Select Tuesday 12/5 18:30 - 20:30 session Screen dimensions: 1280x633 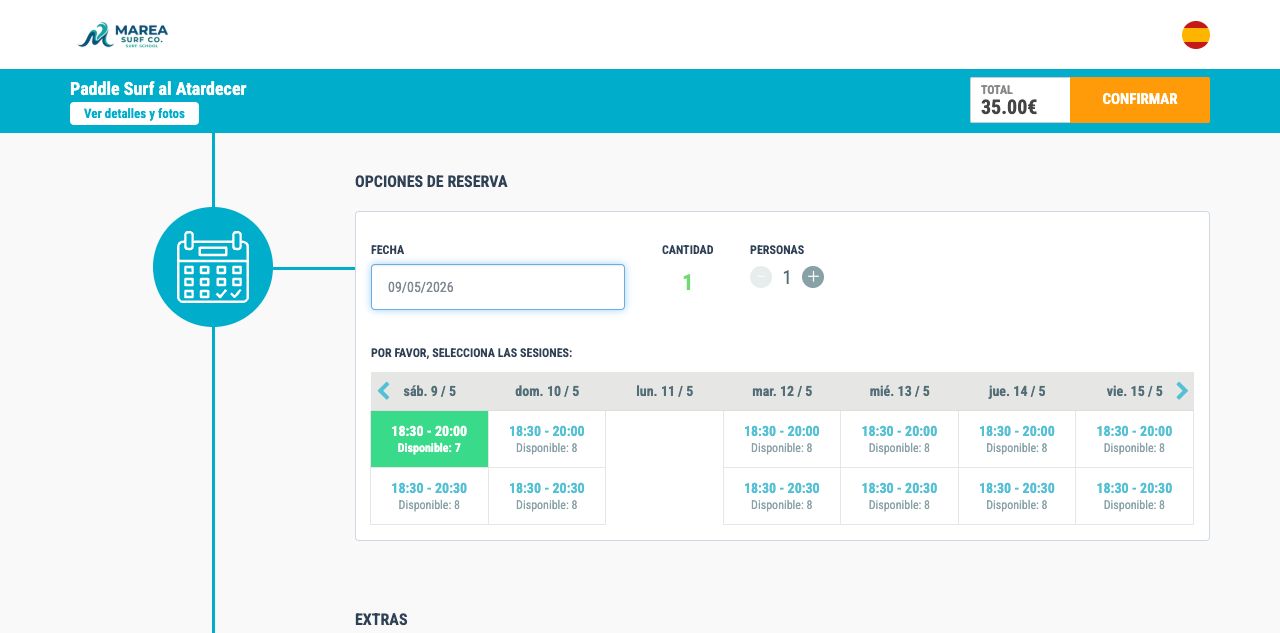point(782,496)
